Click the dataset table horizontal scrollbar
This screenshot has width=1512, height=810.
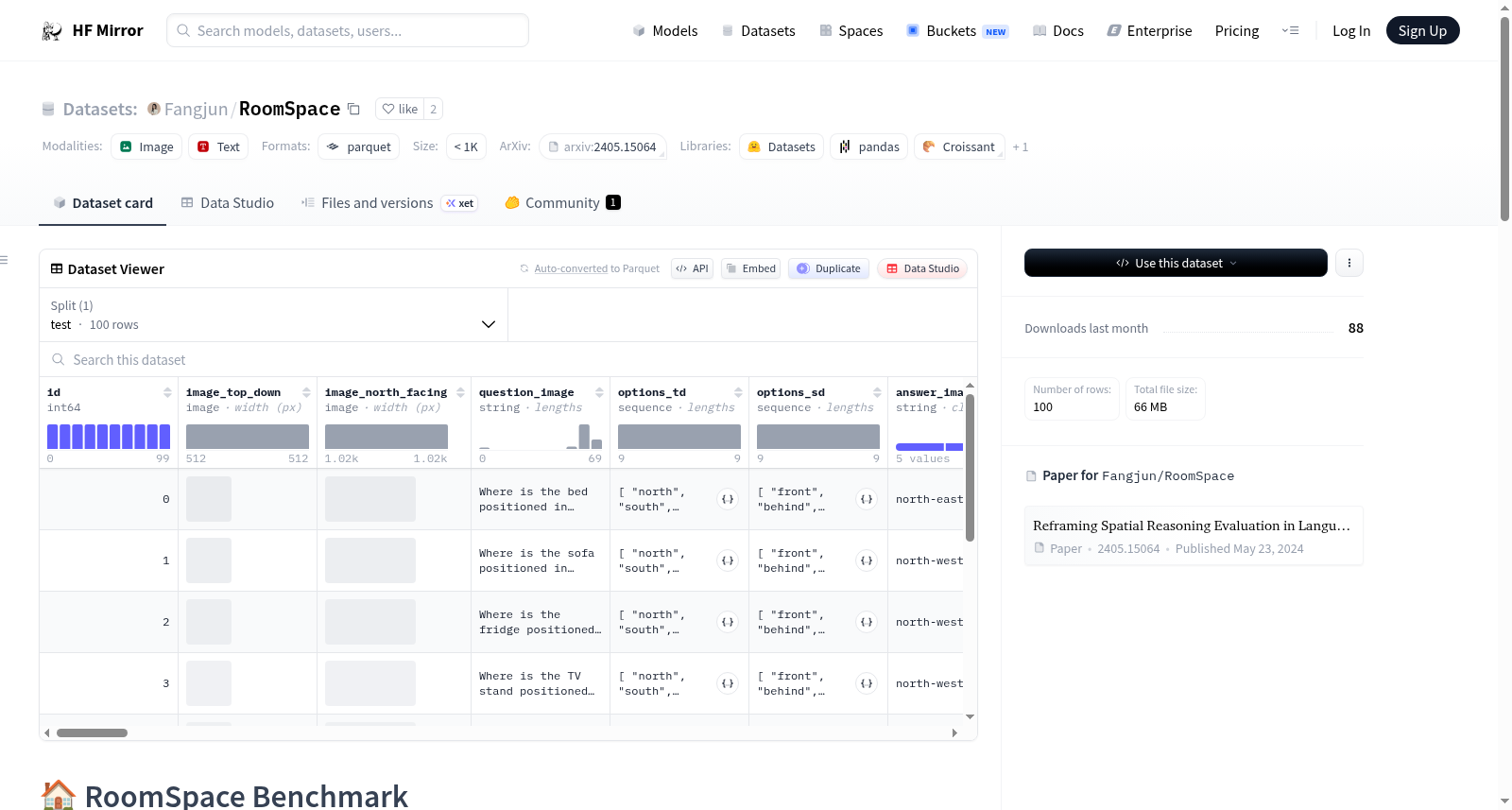point(92,732)
